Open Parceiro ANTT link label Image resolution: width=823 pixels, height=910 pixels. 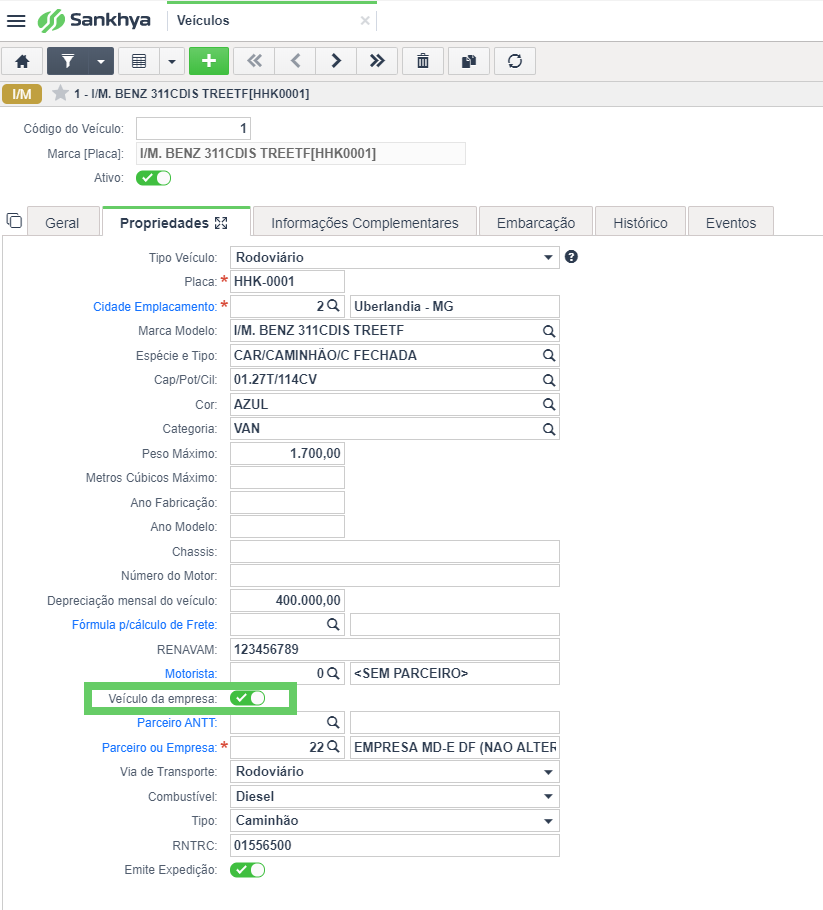[x=177, y=723]
